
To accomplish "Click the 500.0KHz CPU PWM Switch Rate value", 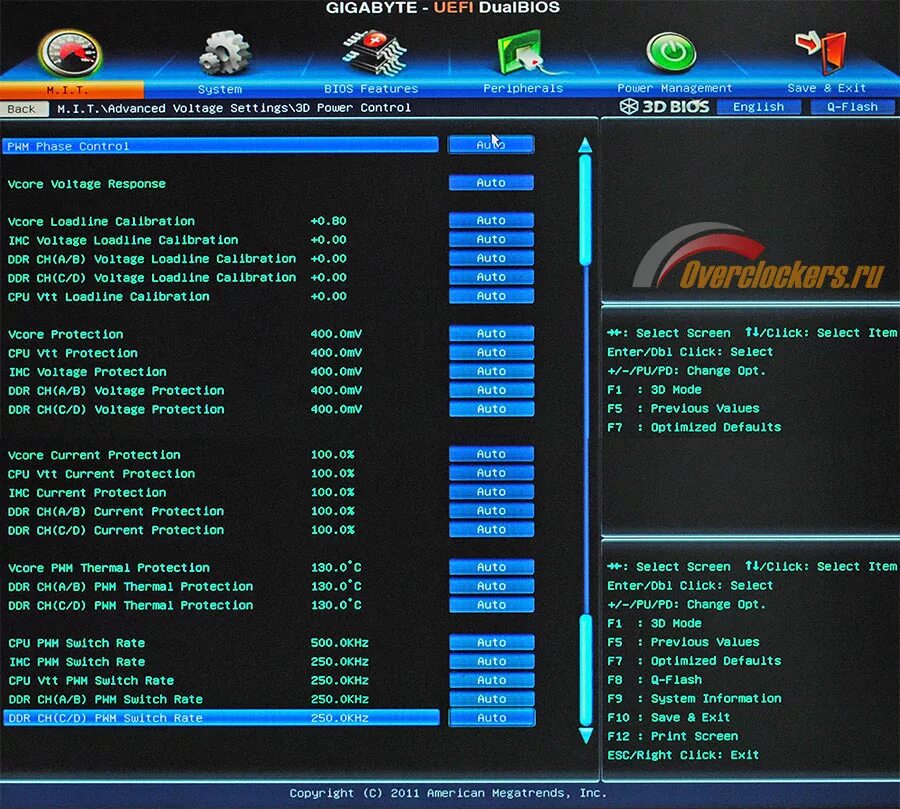I will click(339, 642).
